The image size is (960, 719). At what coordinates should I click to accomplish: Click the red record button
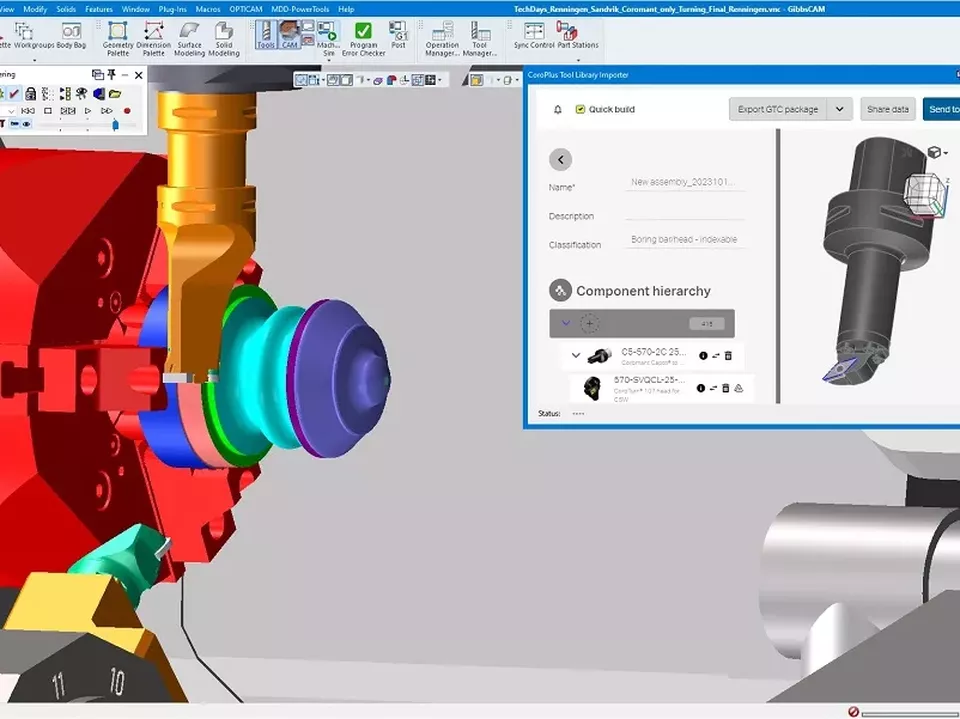127,111
